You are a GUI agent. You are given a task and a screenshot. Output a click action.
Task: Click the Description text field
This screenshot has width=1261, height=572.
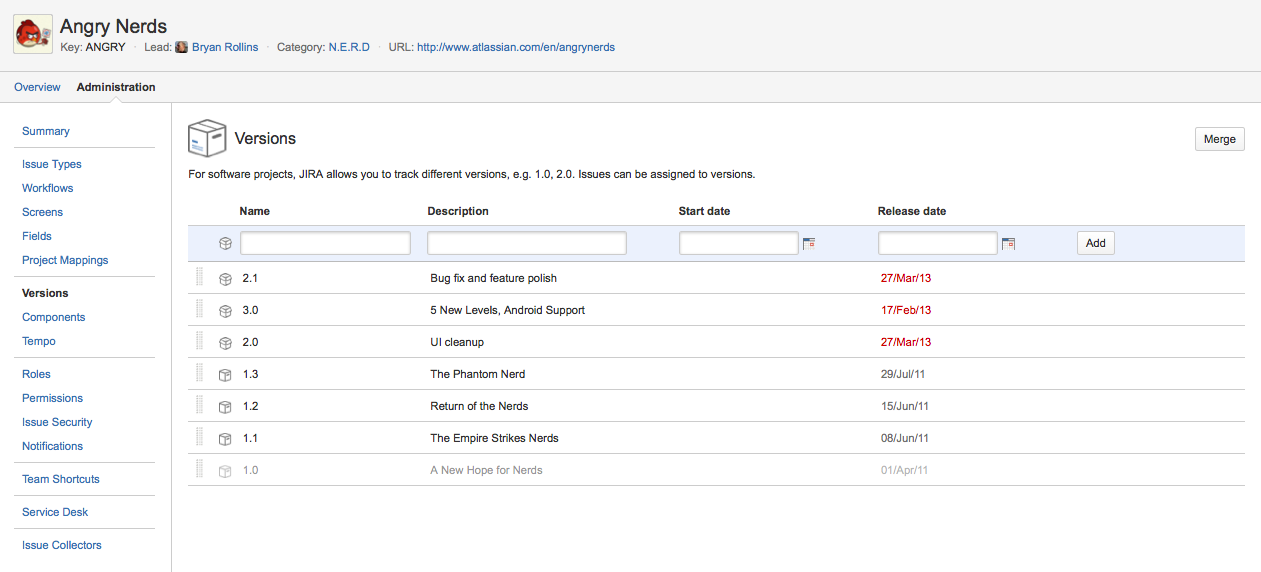click(526, 243)
